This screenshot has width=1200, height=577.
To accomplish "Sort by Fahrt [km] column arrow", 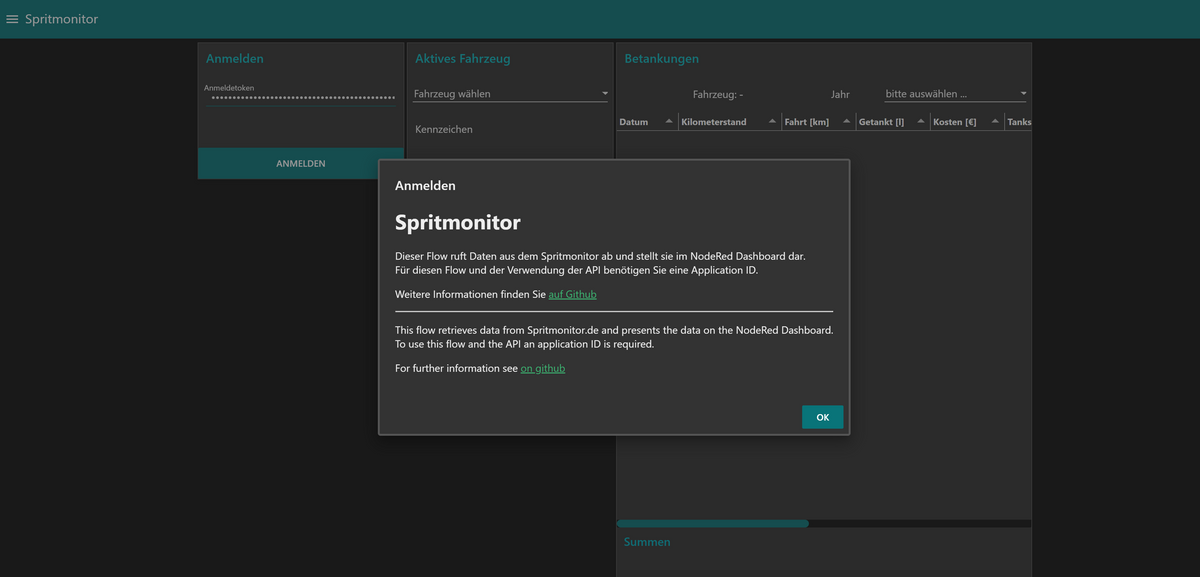I will tap(846, 122).
